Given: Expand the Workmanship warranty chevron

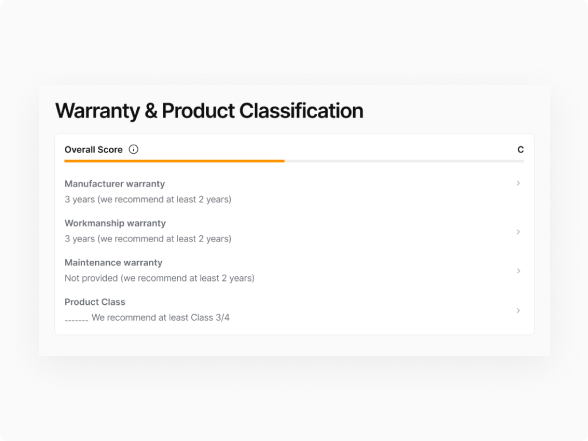Looking at the screenshot, I should pyautogui.click(x=518, y=232).
